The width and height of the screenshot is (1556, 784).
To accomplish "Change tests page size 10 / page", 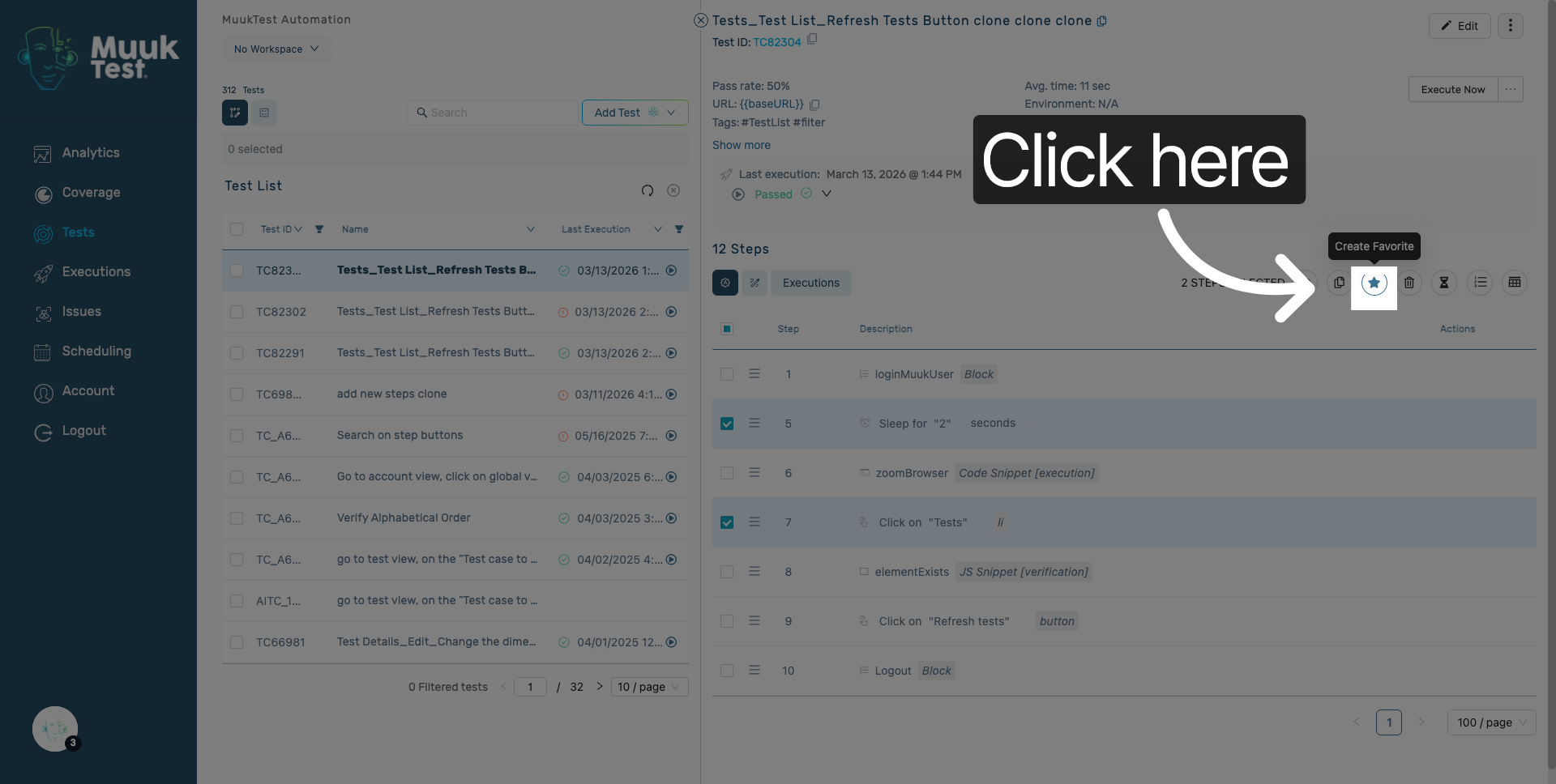I will click(649, 687).
